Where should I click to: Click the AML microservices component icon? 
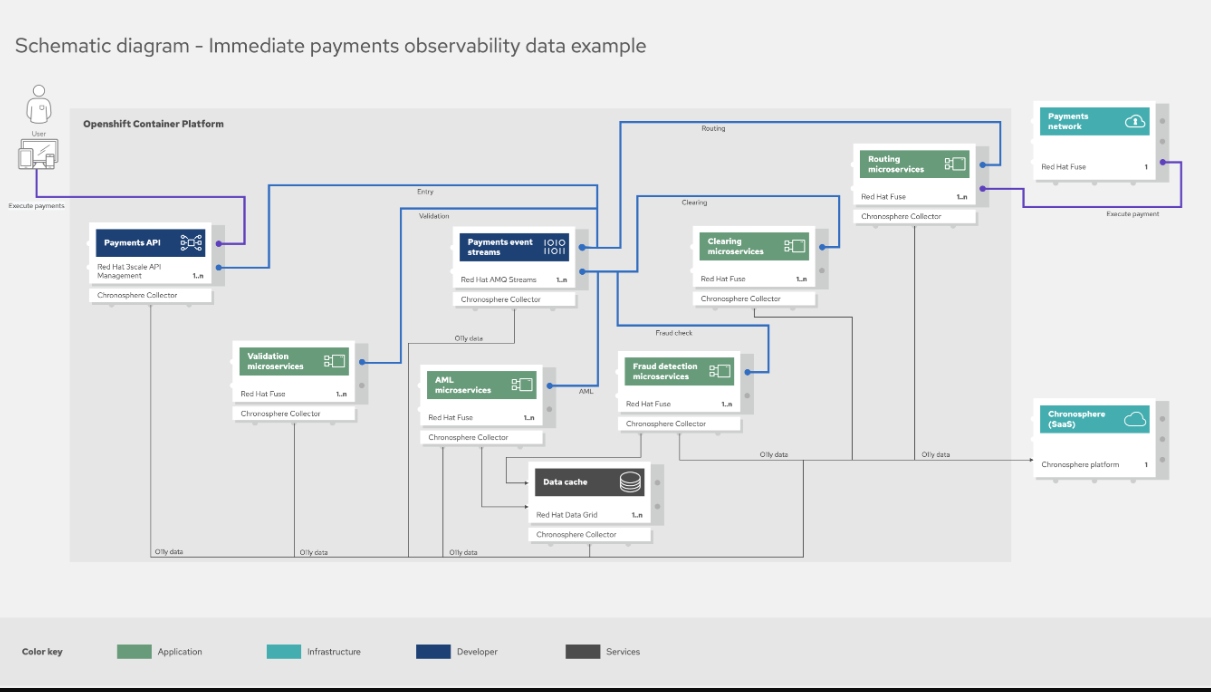pyautogui.click(x=522, y=384)
